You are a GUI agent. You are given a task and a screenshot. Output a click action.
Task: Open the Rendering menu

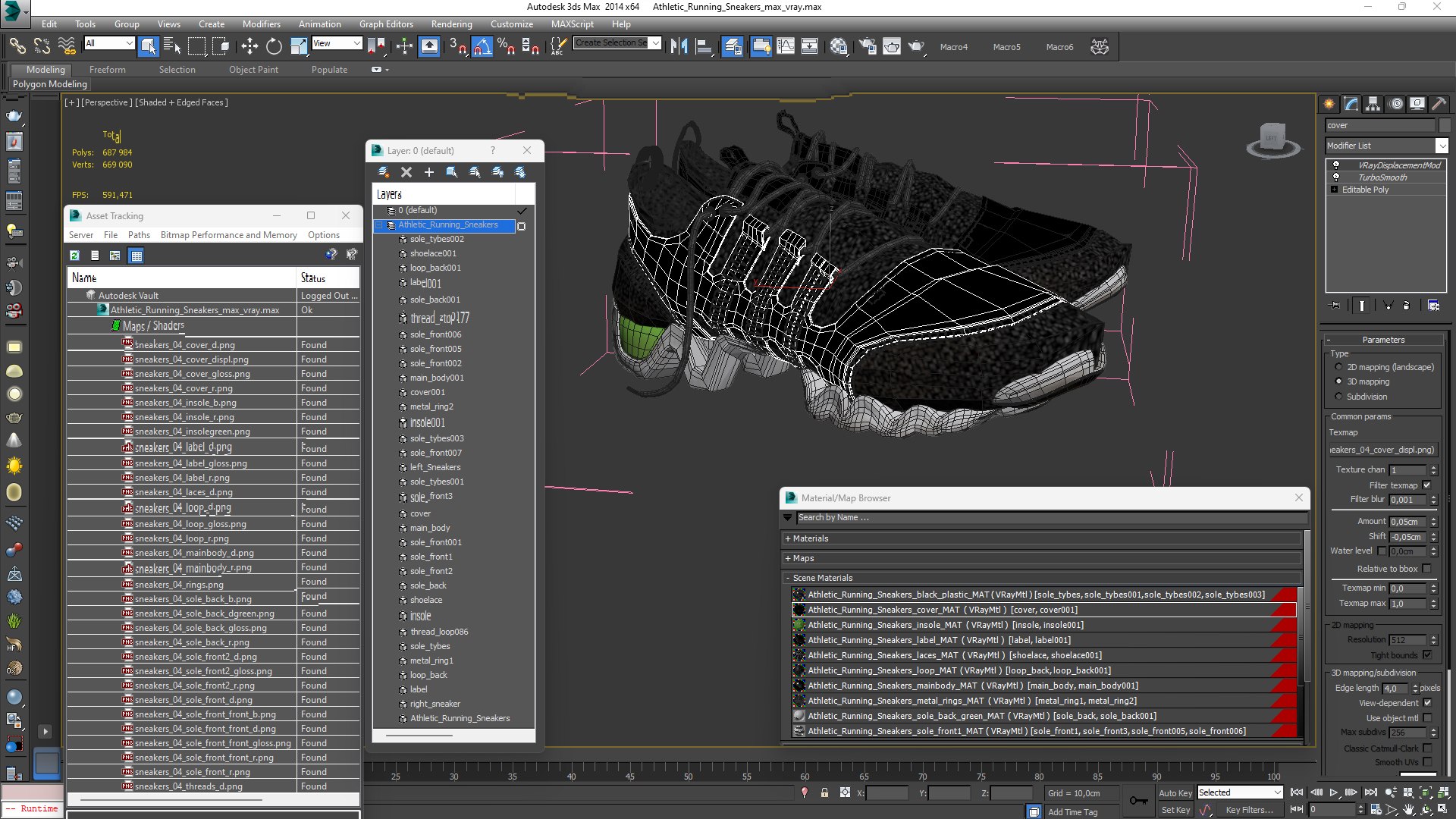(x=451, y=24)
